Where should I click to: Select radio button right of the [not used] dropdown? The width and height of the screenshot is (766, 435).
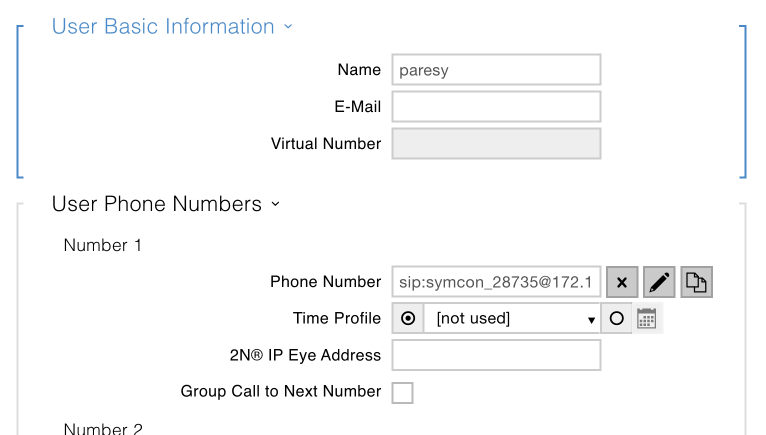point(616,319)
